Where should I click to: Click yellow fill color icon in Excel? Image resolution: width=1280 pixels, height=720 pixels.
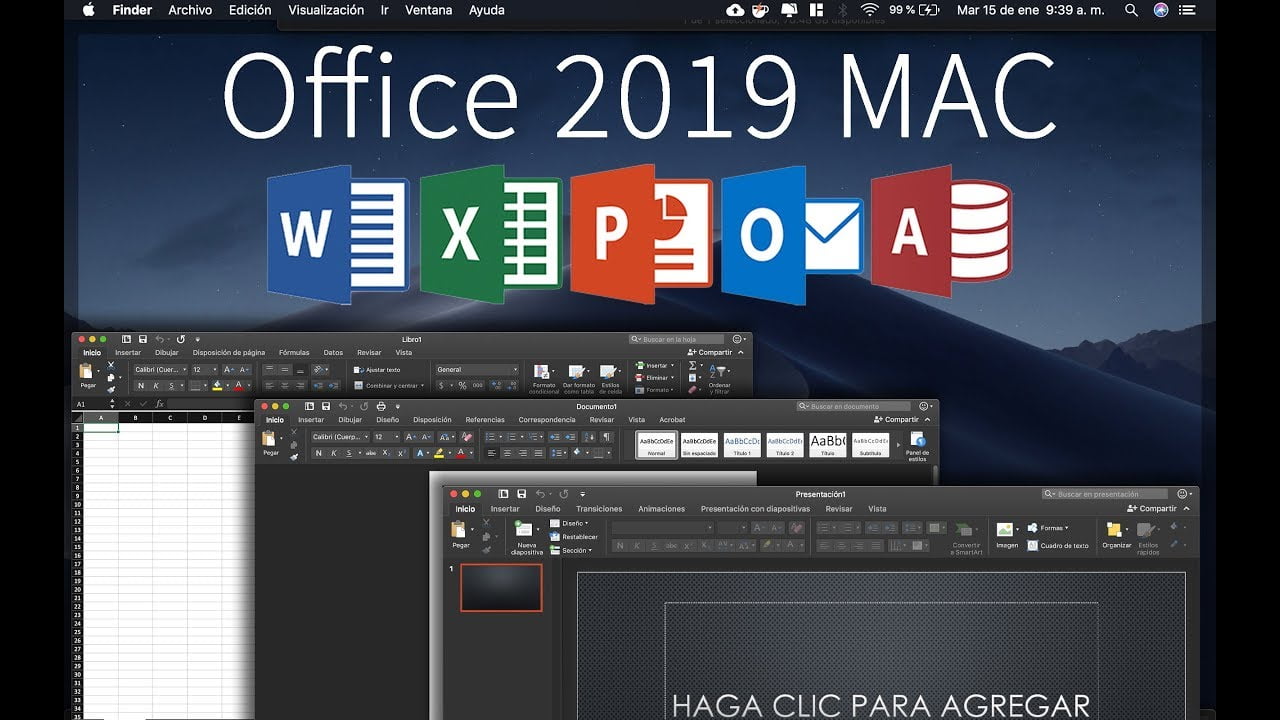(x=217, y=385)
